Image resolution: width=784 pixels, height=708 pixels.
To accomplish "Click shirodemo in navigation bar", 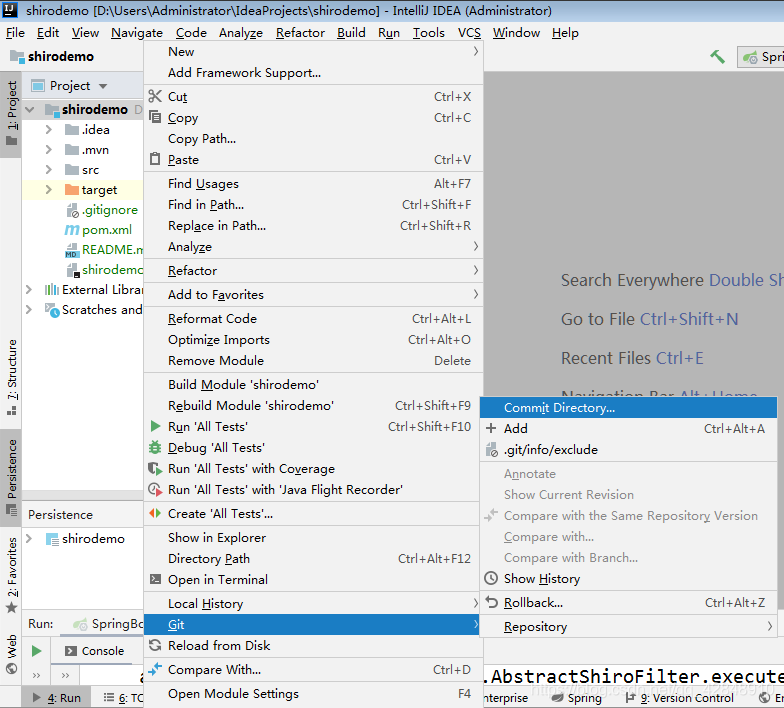I will [52, 56].
